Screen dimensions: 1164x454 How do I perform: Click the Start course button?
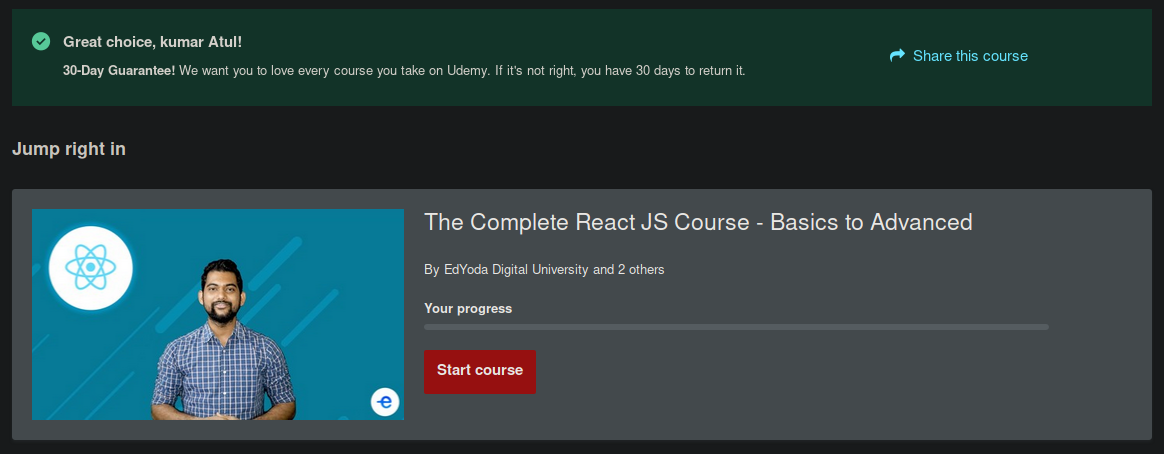pyautogui.click(x=480, y=372)
